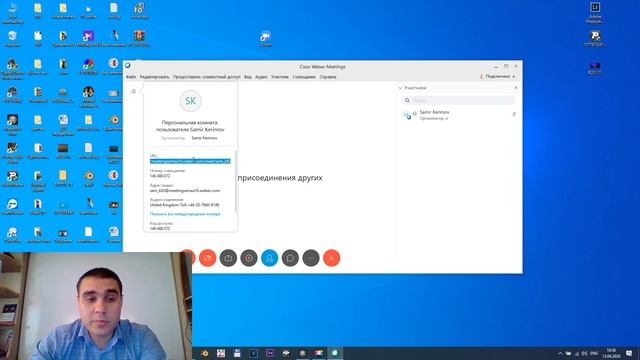Click the meeting number under Номер совещания
The width and height of the screenshot is (640, 360).
[x=160, y=176]
